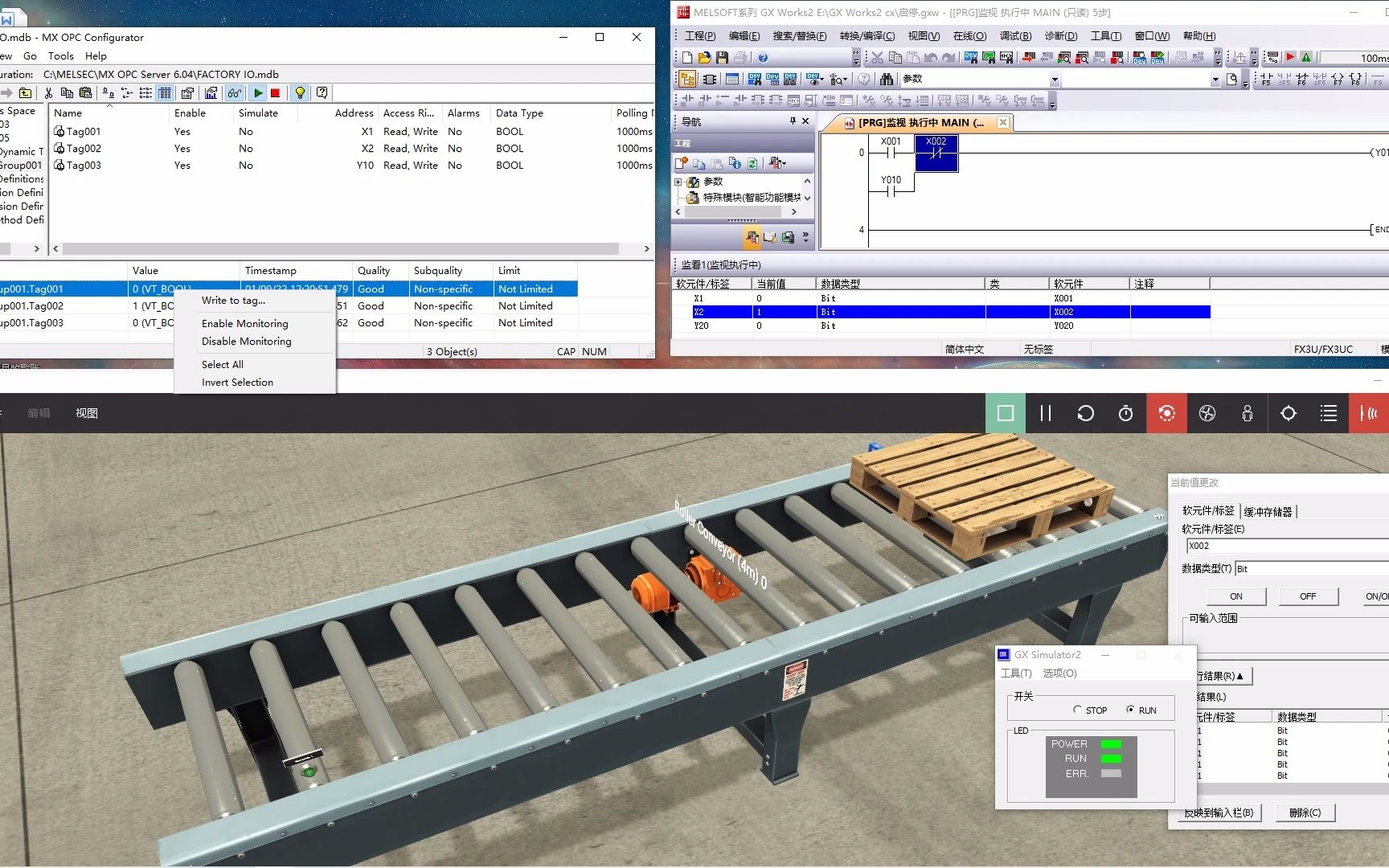
Task: Stop monitoring with the red stop icon
Action: pyautogui.click(x=275, y=92)
